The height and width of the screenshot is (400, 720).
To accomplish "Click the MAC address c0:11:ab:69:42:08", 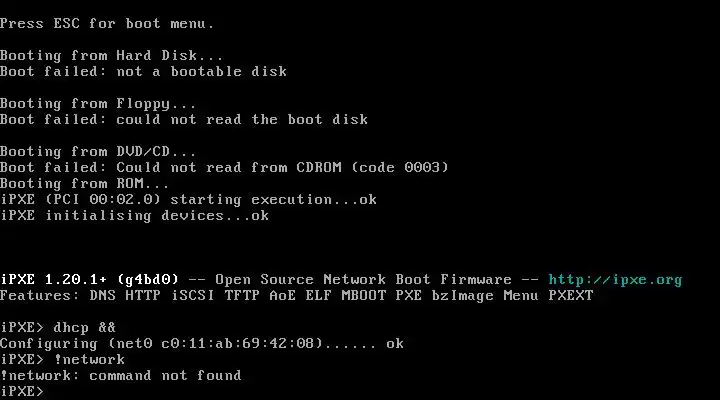I will [x=242, y=344].
